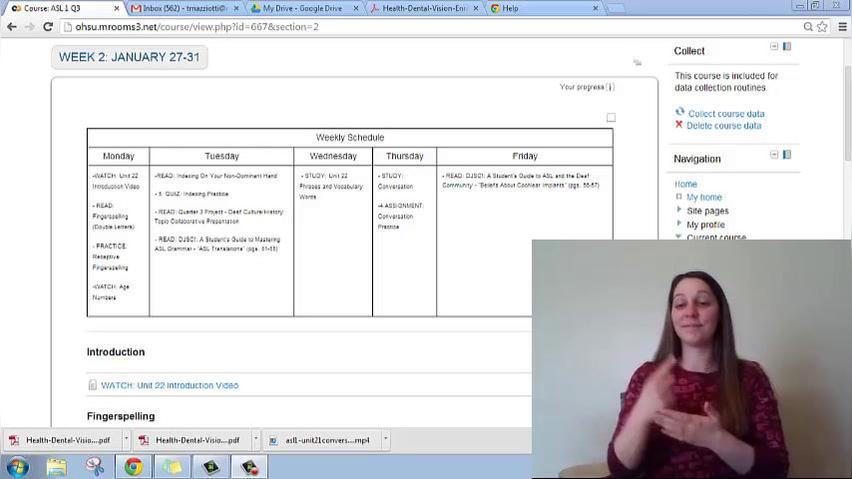Open WATCH: Unit 22 Introduction Video link

coord(170,385)
